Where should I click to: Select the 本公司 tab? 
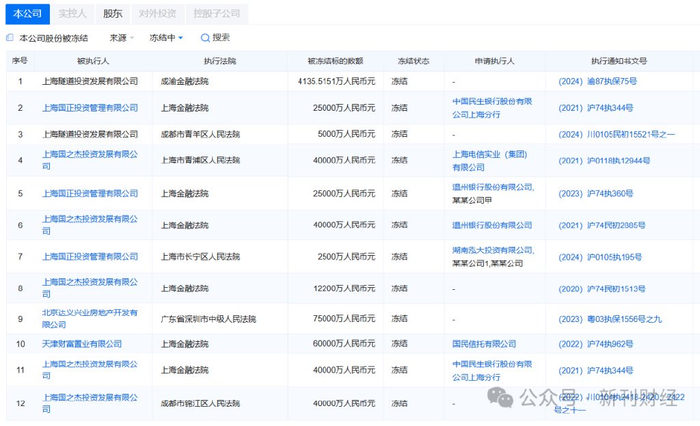28,14
